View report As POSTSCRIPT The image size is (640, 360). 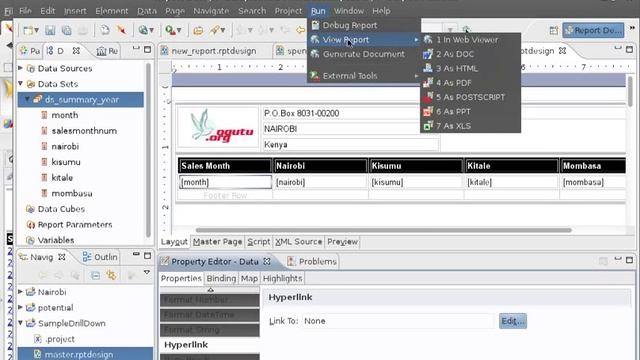click(470, 97)
